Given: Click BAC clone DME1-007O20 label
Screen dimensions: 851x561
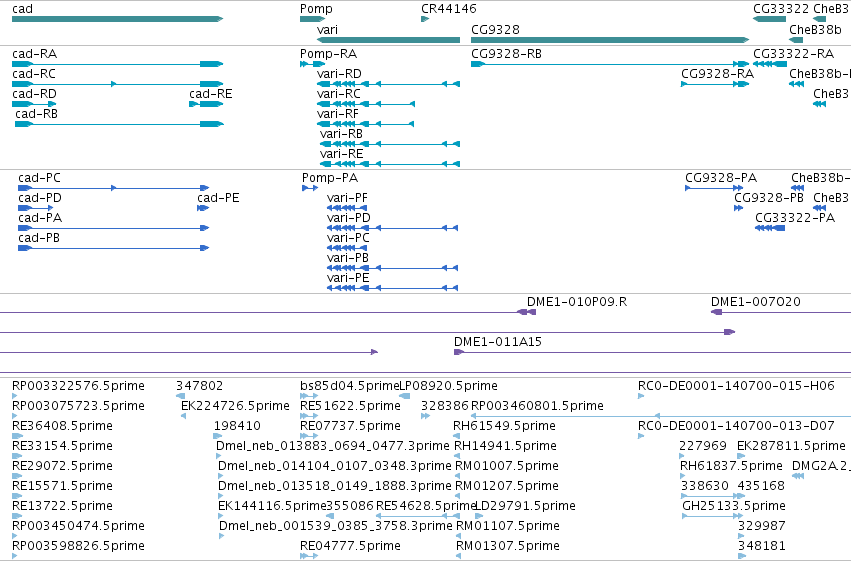Looking at the screenshot, I should (756, 302).
